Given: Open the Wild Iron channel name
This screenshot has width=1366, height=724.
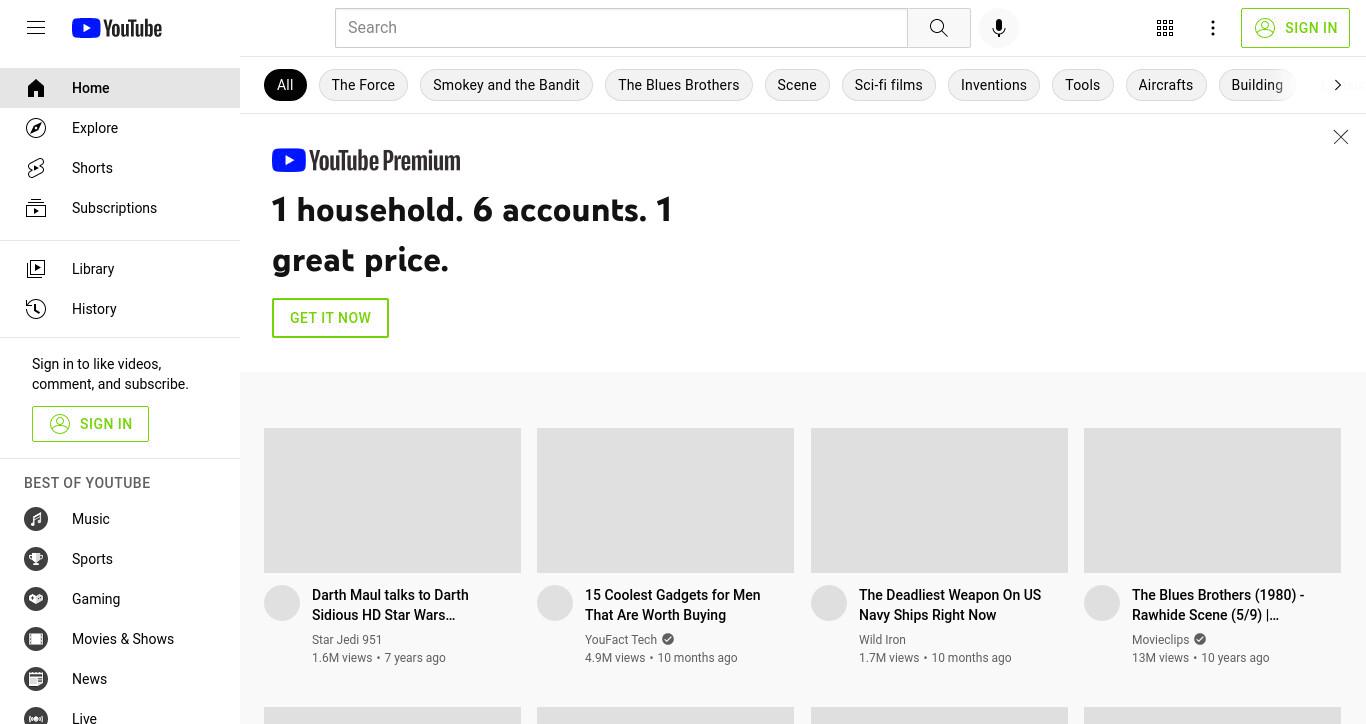Looking at the screenshot, I should [x=882, y=640].
